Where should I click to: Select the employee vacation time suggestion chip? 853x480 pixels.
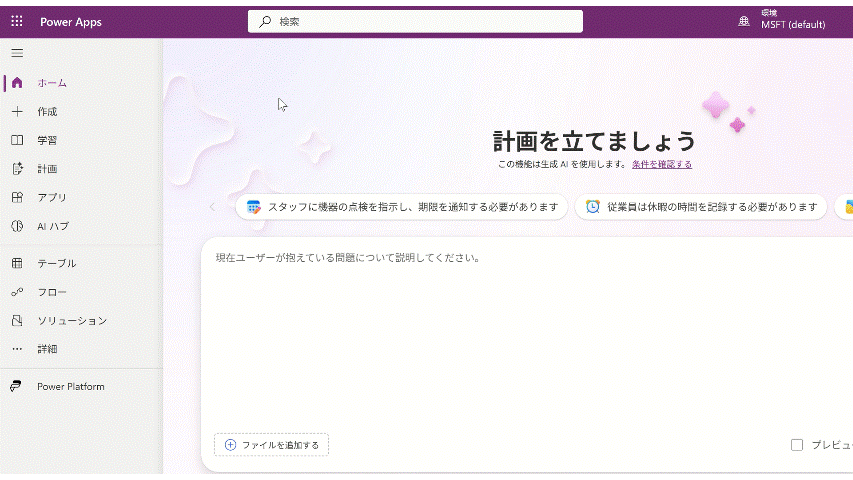[x=700, y=207]
